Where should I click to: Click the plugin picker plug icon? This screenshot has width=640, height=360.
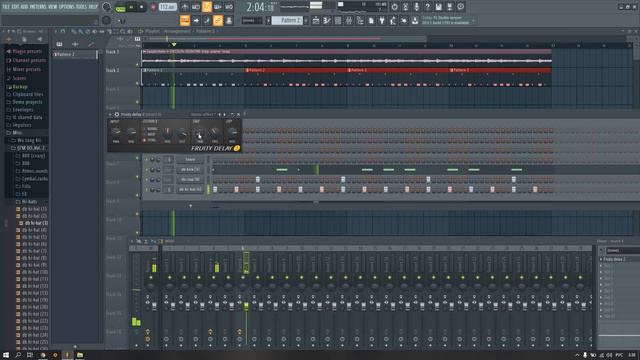click(382, 20)
